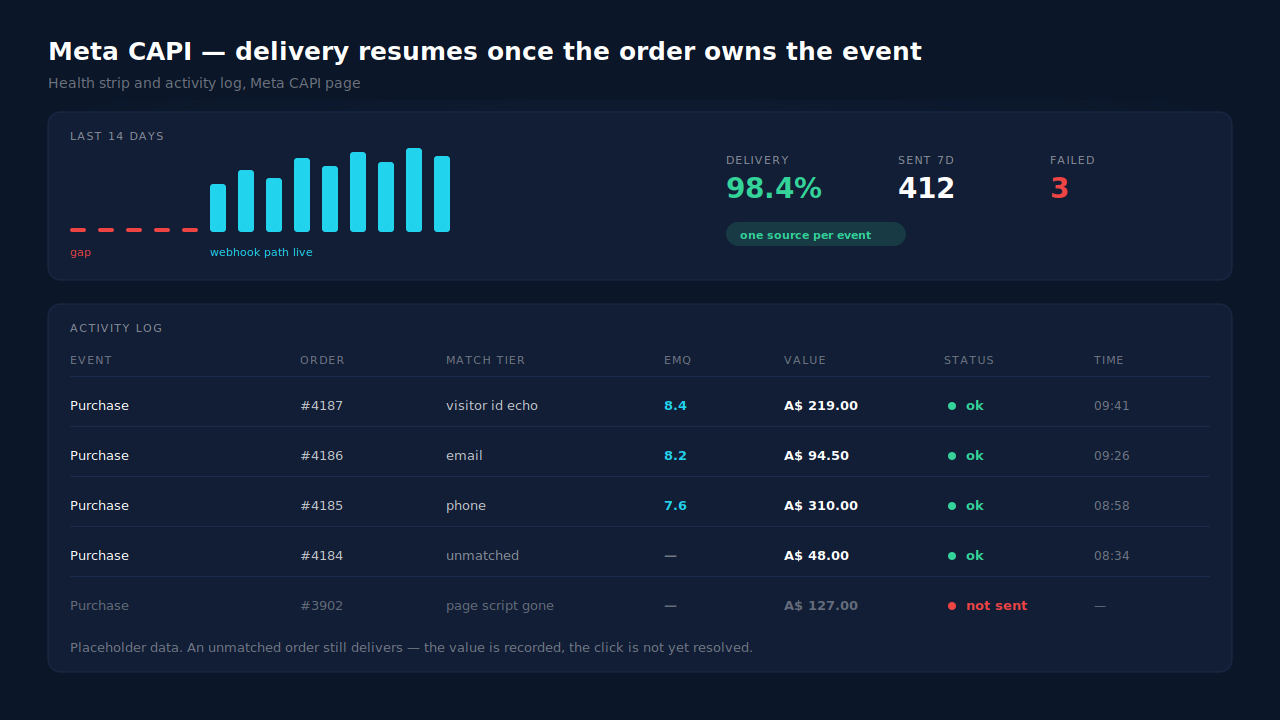The image size is (1280, 720).
Task: Click the value A$ 127.00
Action: (x=821, y=605)
